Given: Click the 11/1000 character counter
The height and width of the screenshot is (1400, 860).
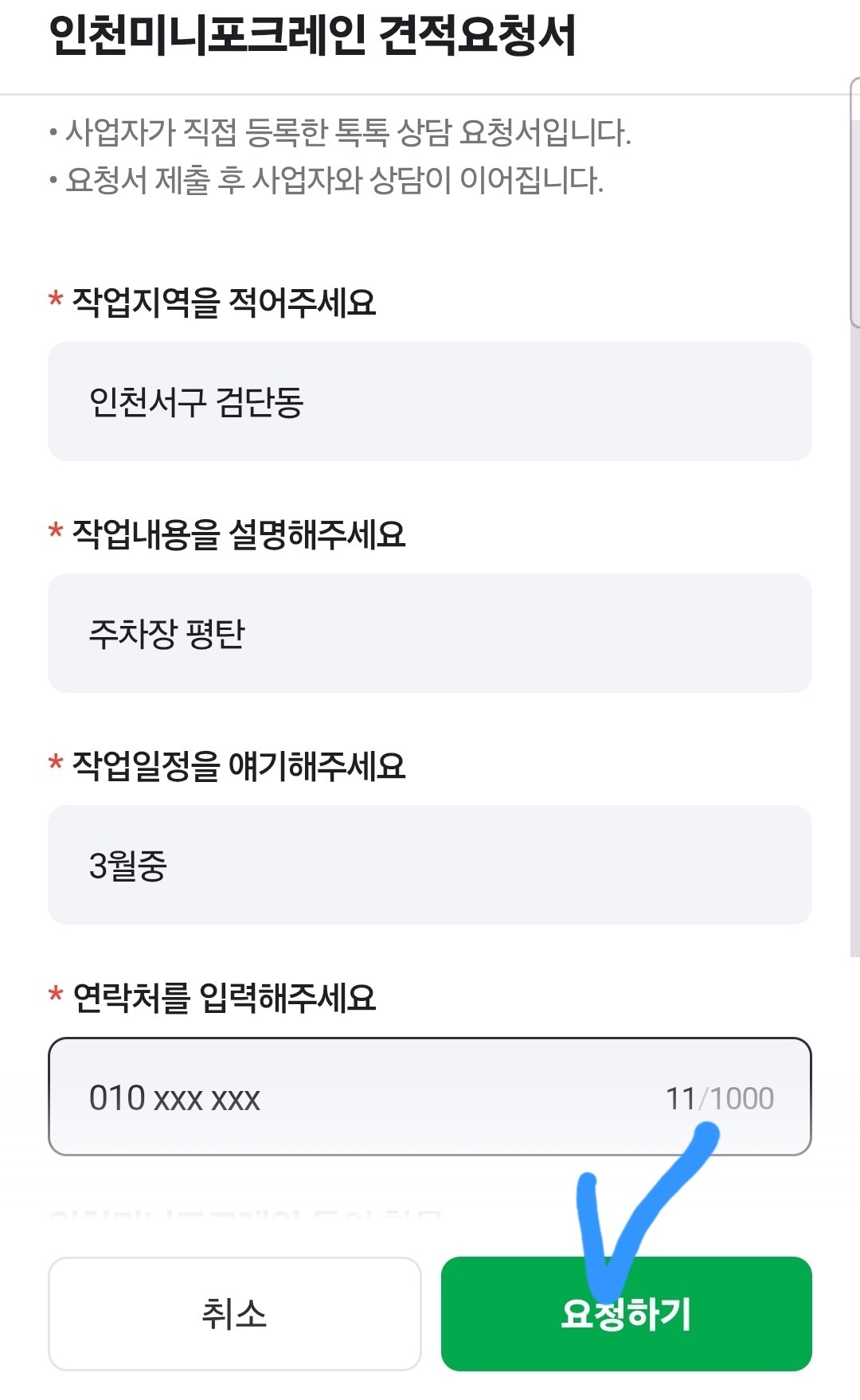Looking at the screenshot, I should (720, 1099).
